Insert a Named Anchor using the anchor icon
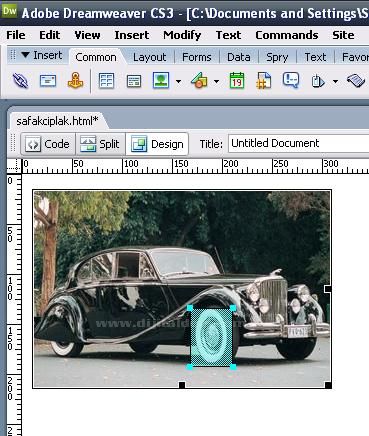 pyautogui.click(x=75, y=80)
